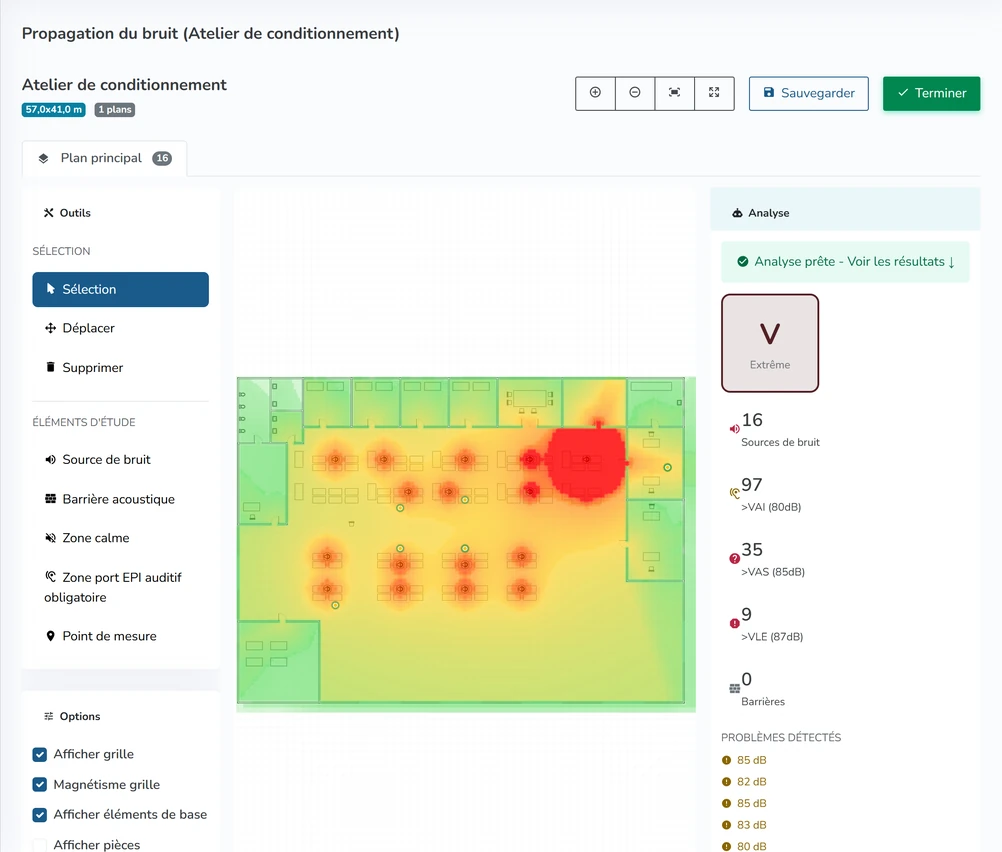Choose the Barrière acoustique tool
Screen dimensions: 1002x852
pyautogui.click(x=120, y=499)
